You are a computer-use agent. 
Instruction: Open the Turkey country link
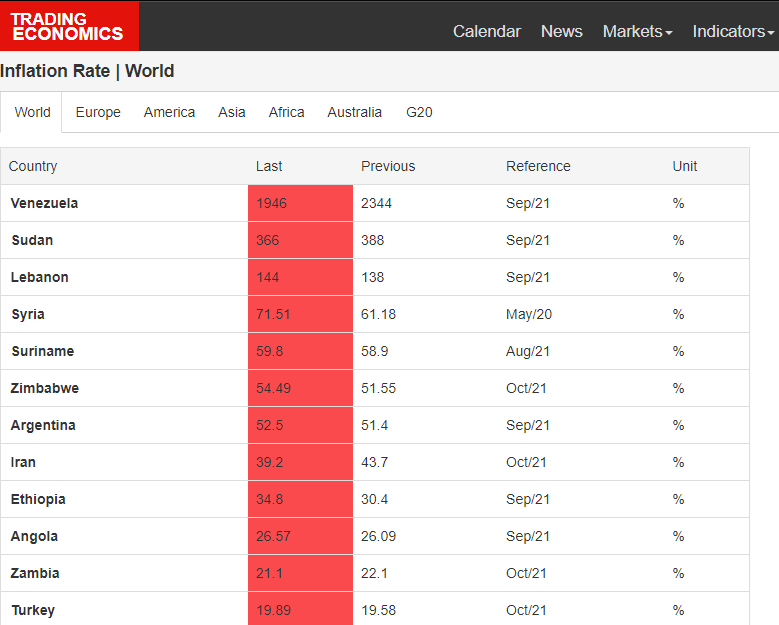tap(33, 610)
